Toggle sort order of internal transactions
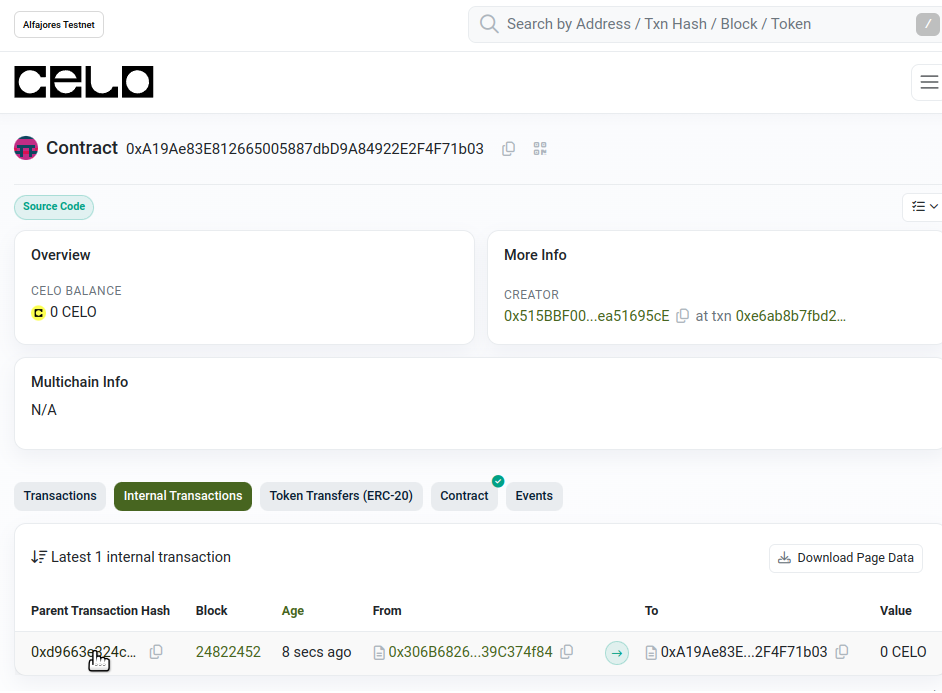Image resolution: width=942 pixels, height=693 pixels. click(x=39, y=557)
